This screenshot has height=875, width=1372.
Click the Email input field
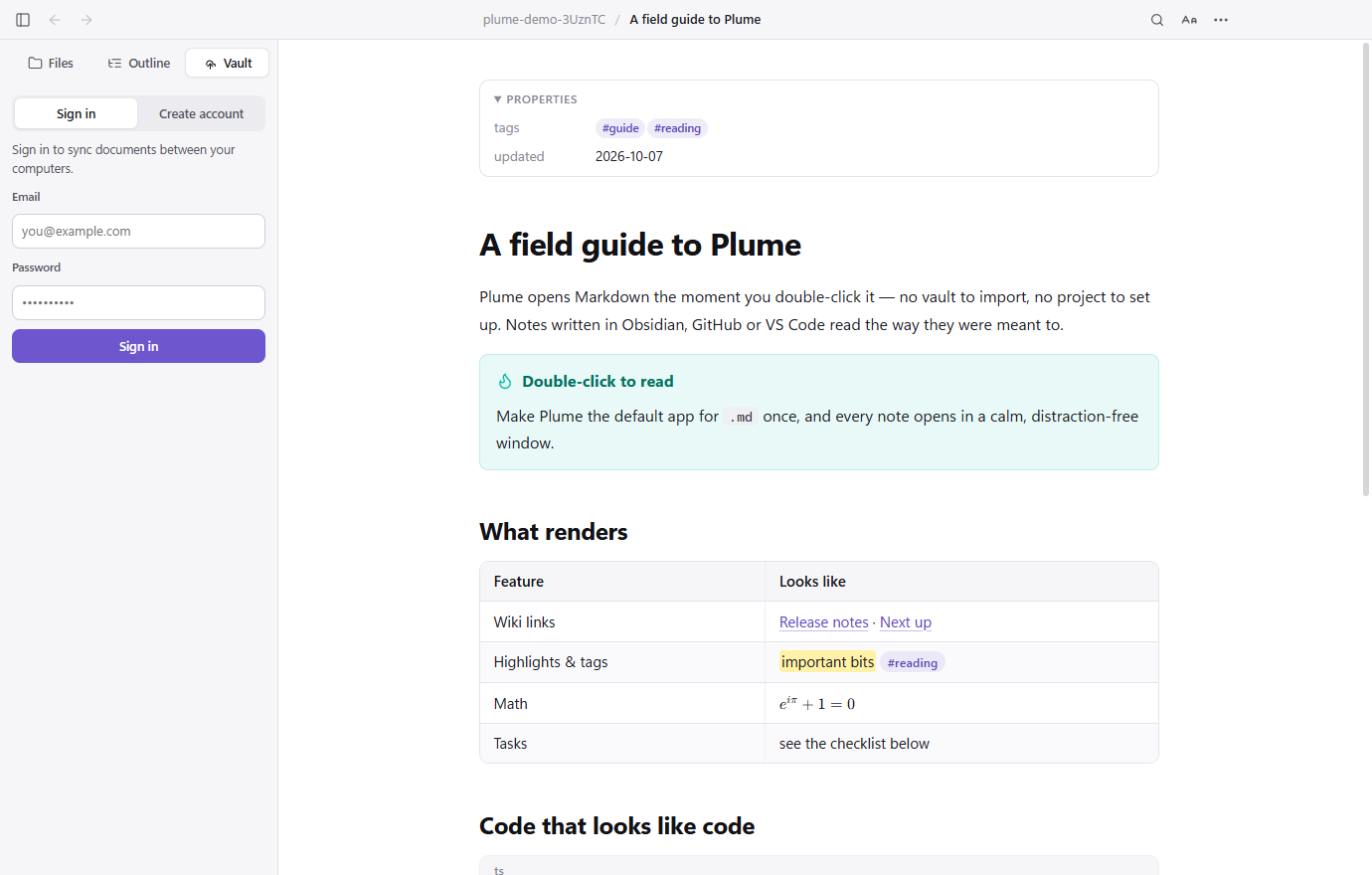click(x=138, y=231)
